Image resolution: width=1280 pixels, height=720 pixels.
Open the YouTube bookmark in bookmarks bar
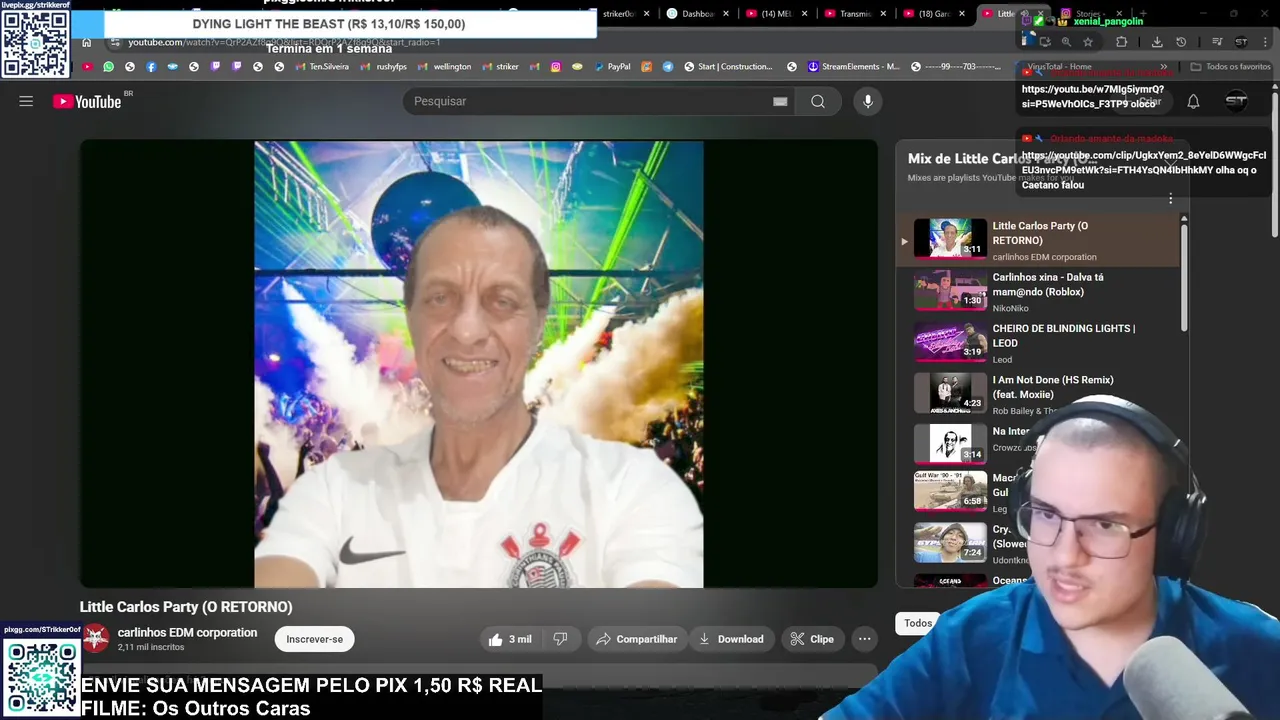point(87,67)
